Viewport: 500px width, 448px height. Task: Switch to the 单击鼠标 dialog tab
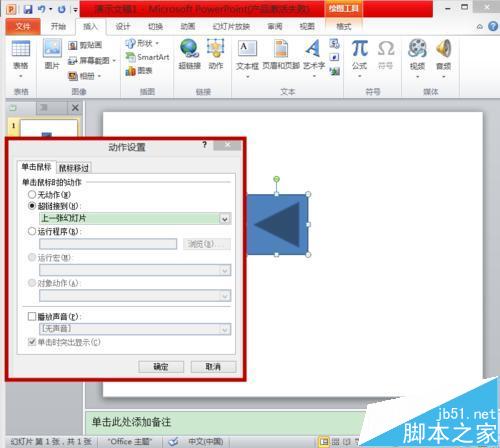coord(36,167)
